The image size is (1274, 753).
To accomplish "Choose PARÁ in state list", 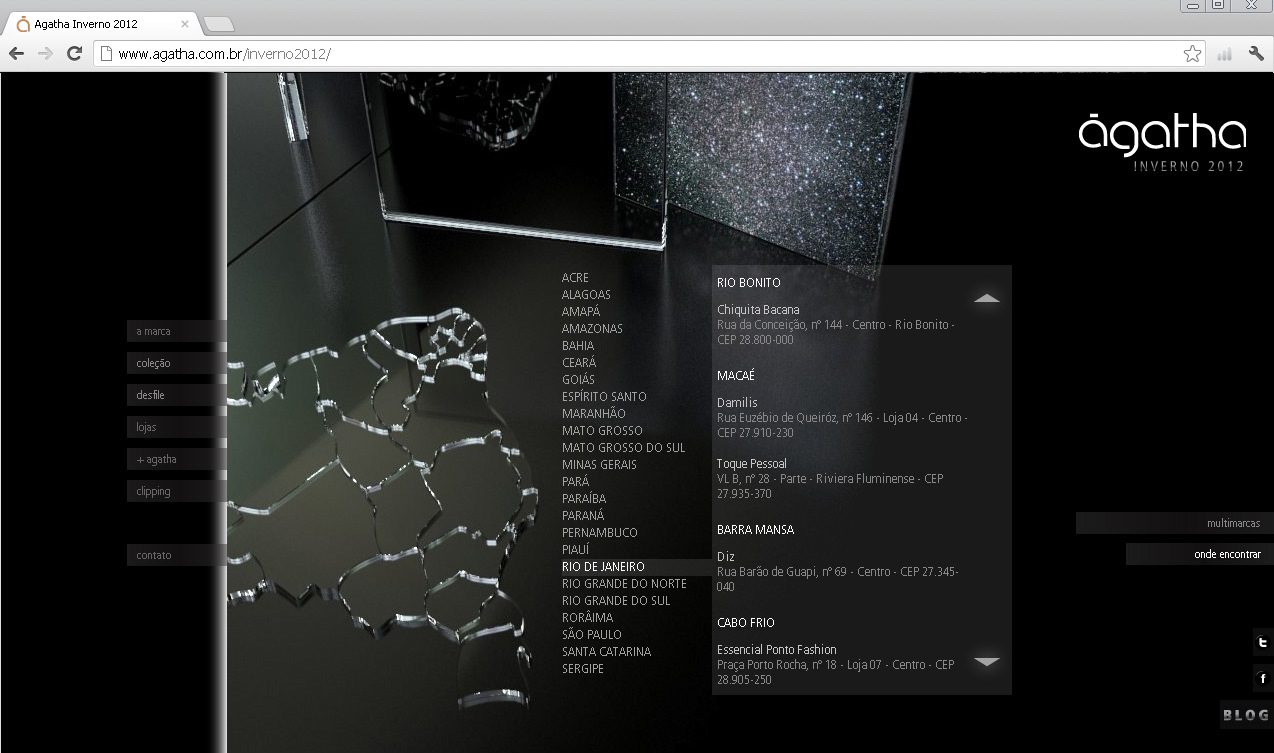I will (575, 482).
